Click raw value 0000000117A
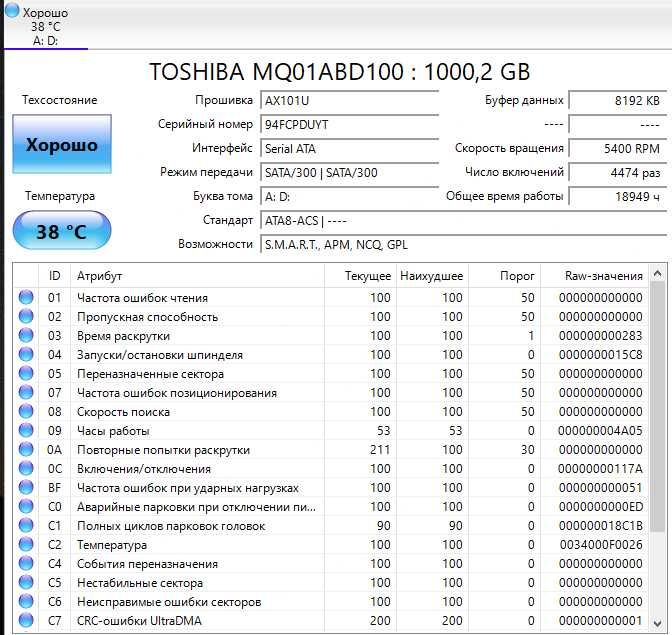Viewport: 672px width, 635px height. coord(600,469)
